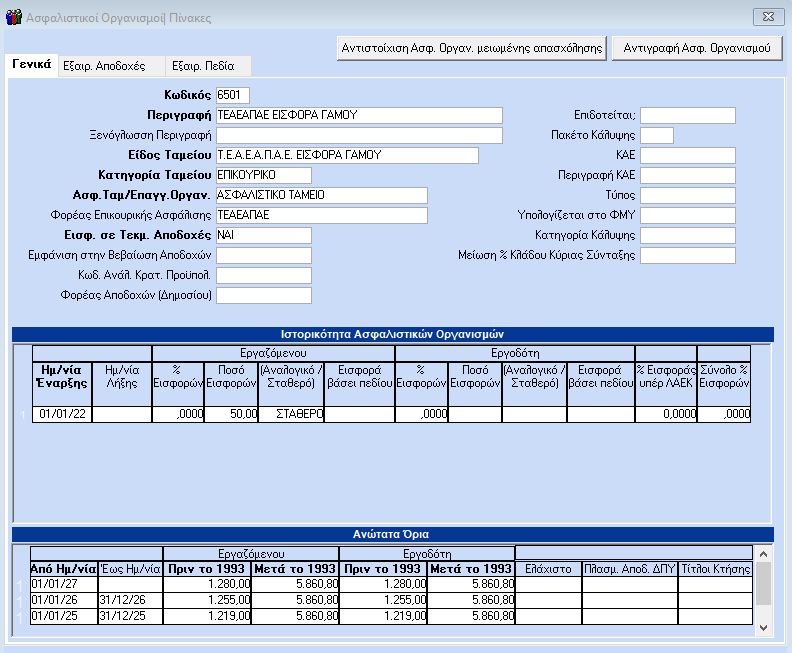
Task: Click the empty Ξενόγλωσση Περιγραφή field
Action: click(359, 135)
